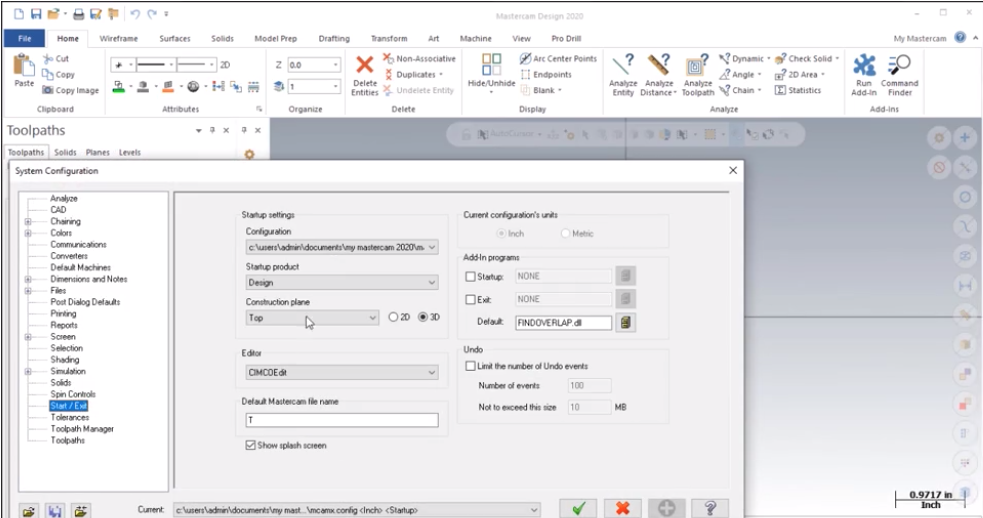Browse for Default add-in program file

[625, 322]
